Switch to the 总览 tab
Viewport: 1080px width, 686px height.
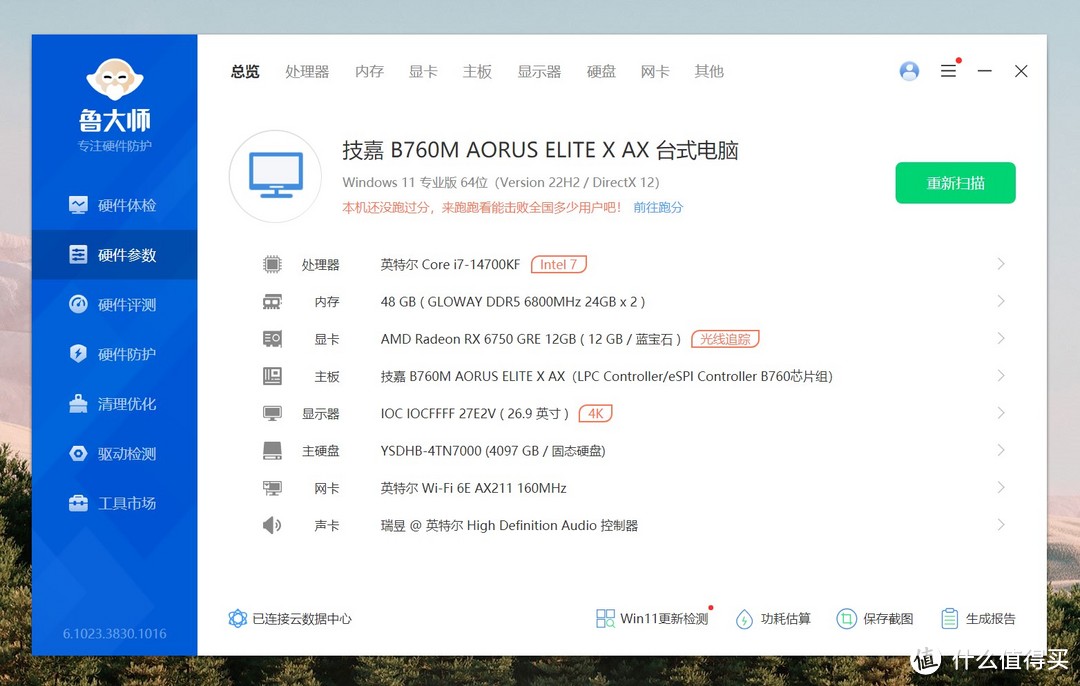click(x=245, y=71)
